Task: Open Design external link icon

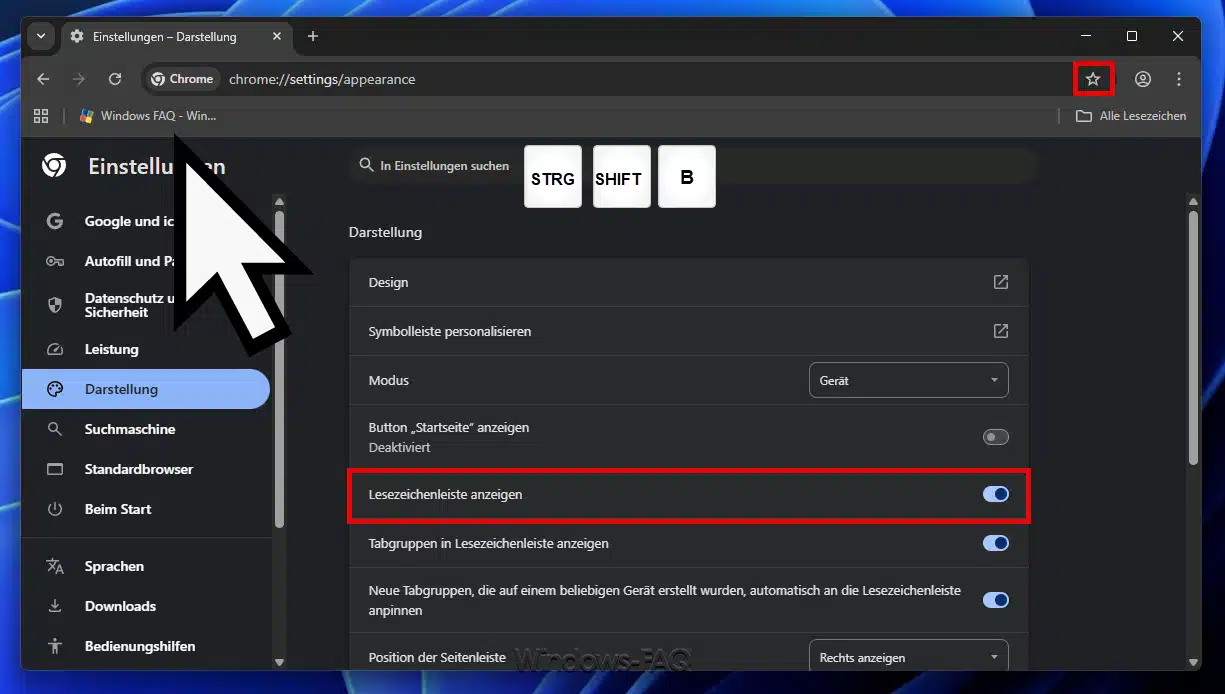Action: click(1000, 282)
